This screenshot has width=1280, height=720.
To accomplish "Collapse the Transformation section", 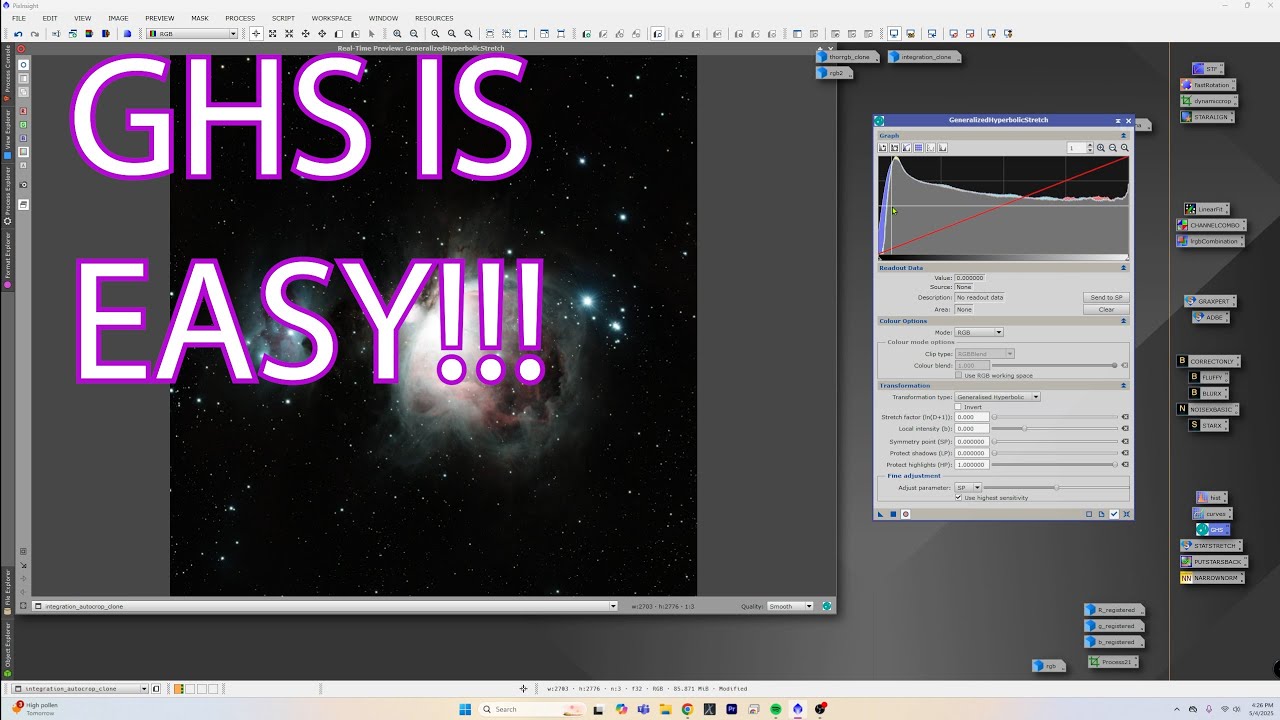I will coord(1123,385).
